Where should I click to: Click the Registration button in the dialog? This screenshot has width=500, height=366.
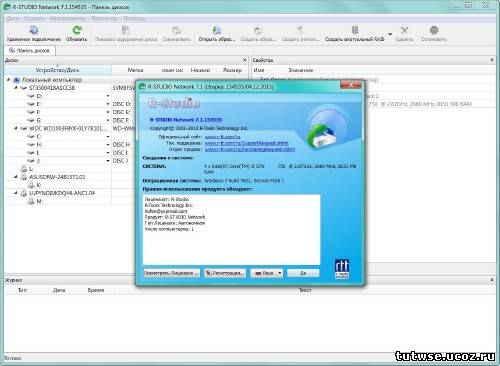(225, 273)
